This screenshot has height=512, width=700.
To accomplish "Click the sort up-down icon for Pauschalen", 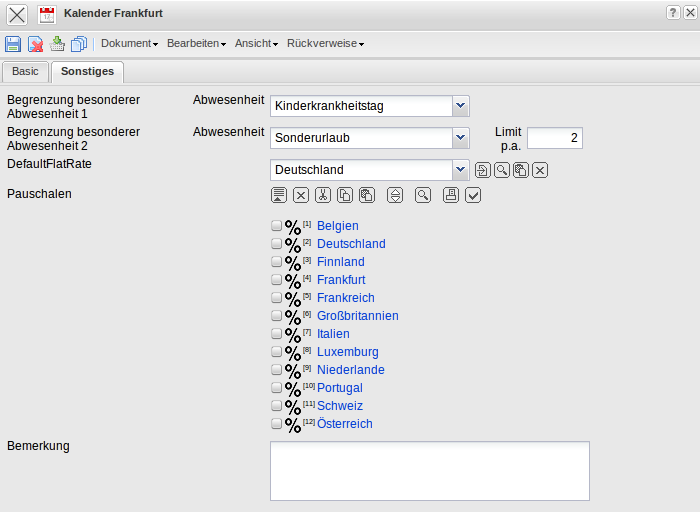I will [395, 195].
